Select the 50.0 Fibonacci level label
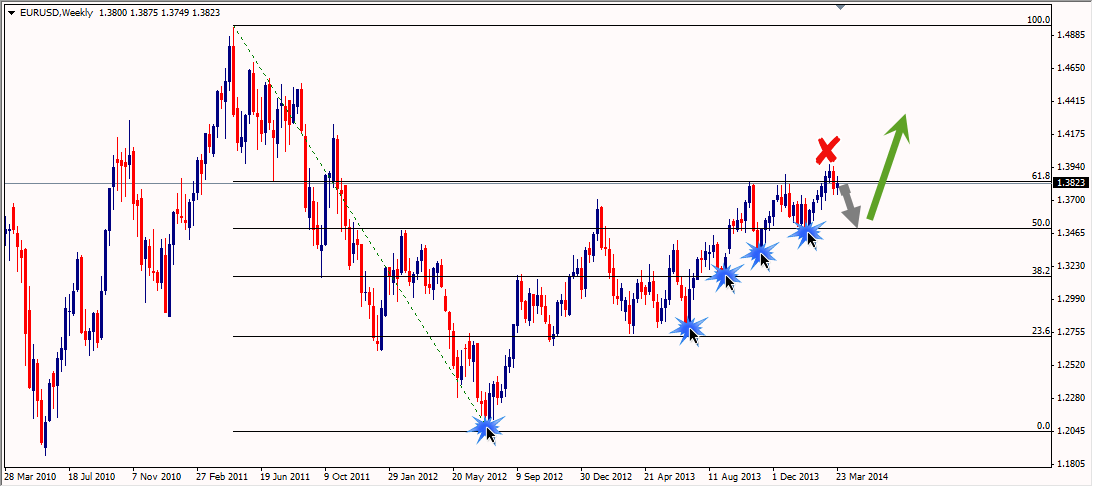Screen dimensions: 1093x487 pos(1040,223)
